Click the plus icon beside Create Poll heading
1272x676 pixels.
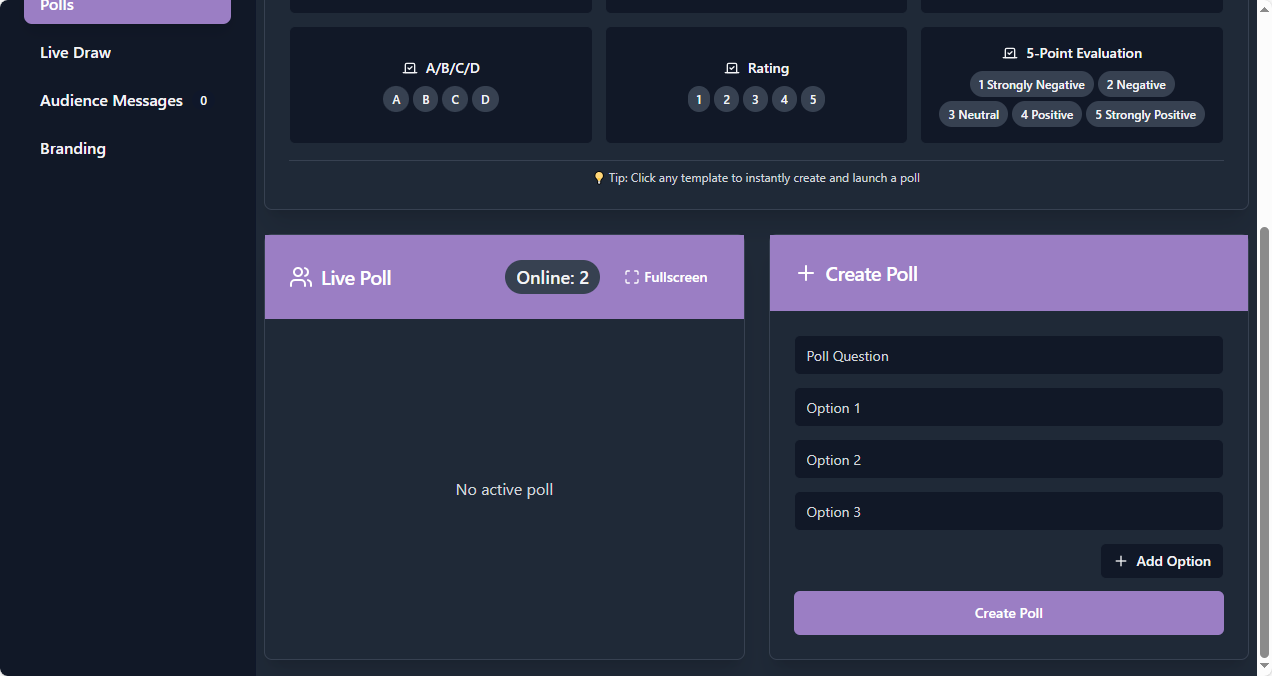pos(806,273)
